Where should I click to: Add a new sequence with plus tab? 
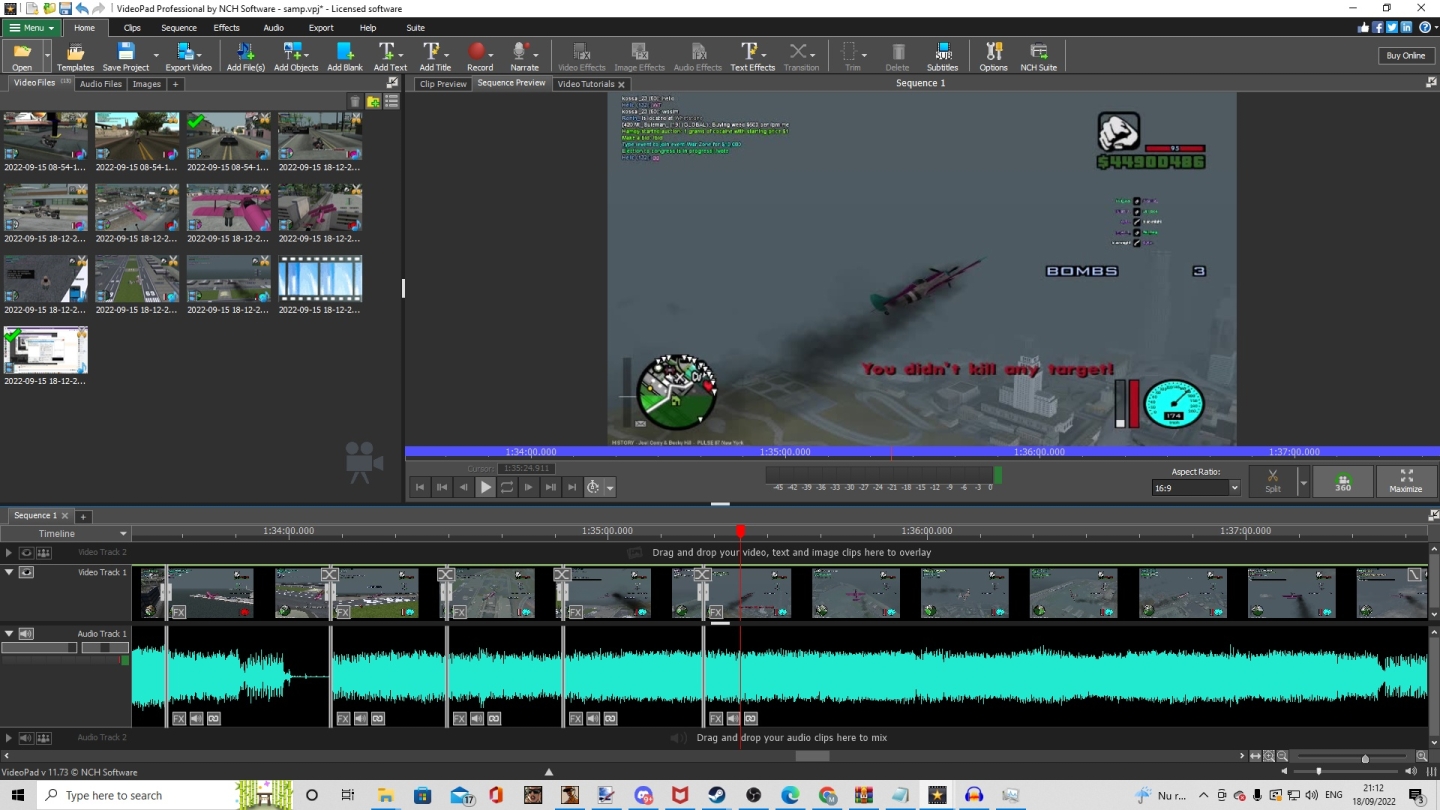pyautogui.click(x=84, y=516)
